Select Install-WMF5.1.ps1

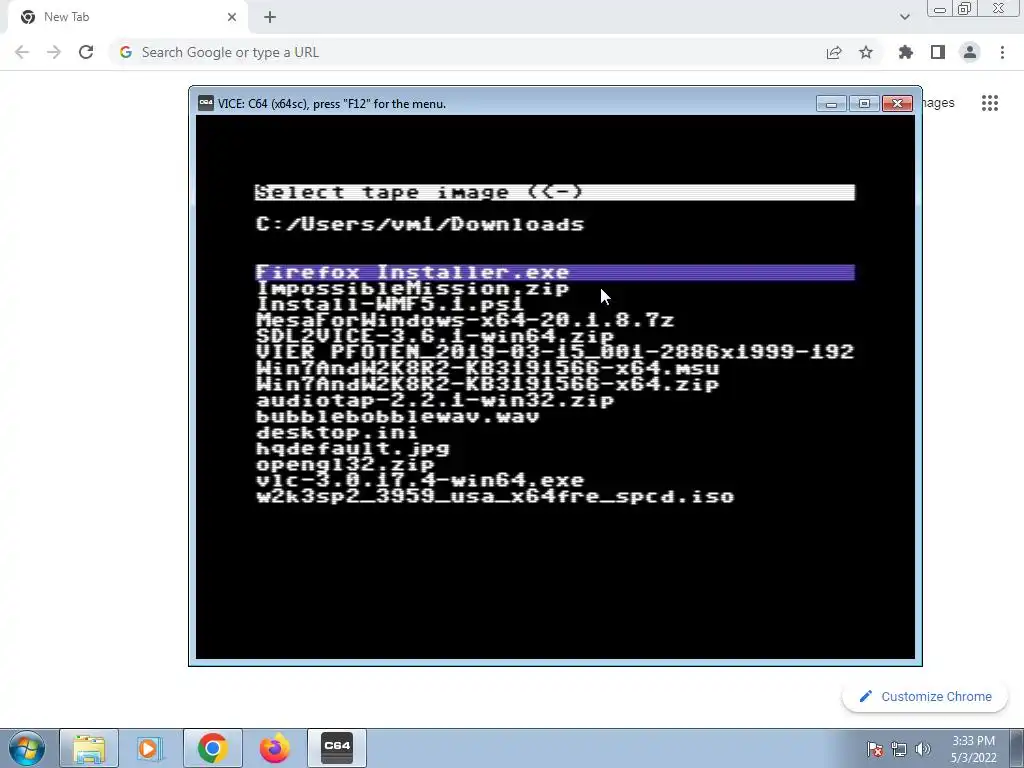click(x=390, y=304)
